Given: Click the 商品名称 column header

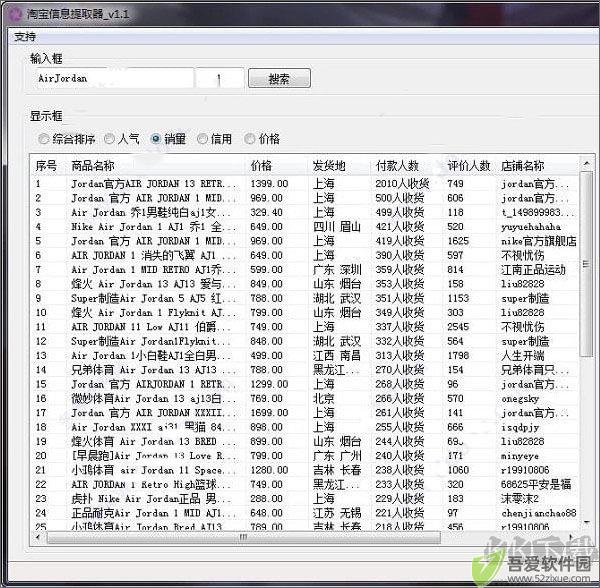Looking at the screenshot, I should tap(157, 166).
